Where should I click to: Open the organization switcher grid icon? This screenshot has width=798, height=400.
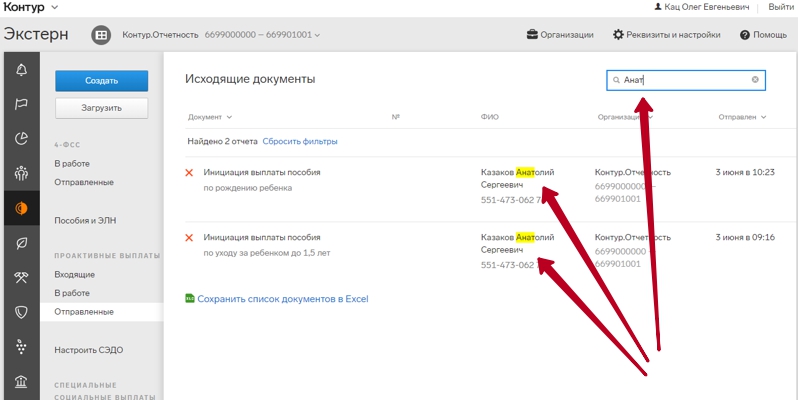(x=101, y=35)
